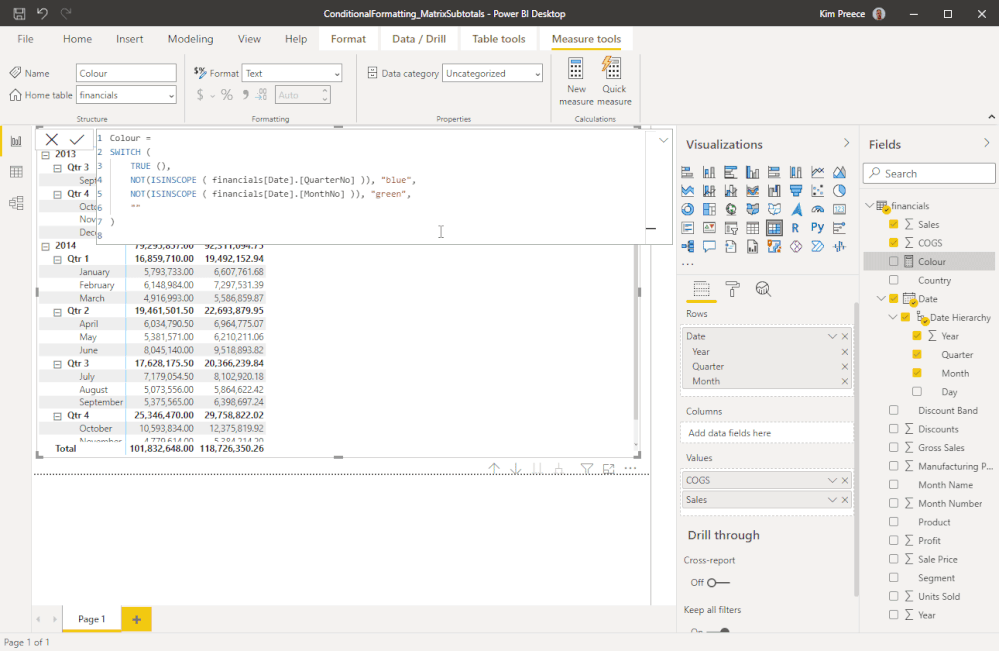Remove Sales from Values well
This screenshot has width=999, height=651.
(845, 499)
